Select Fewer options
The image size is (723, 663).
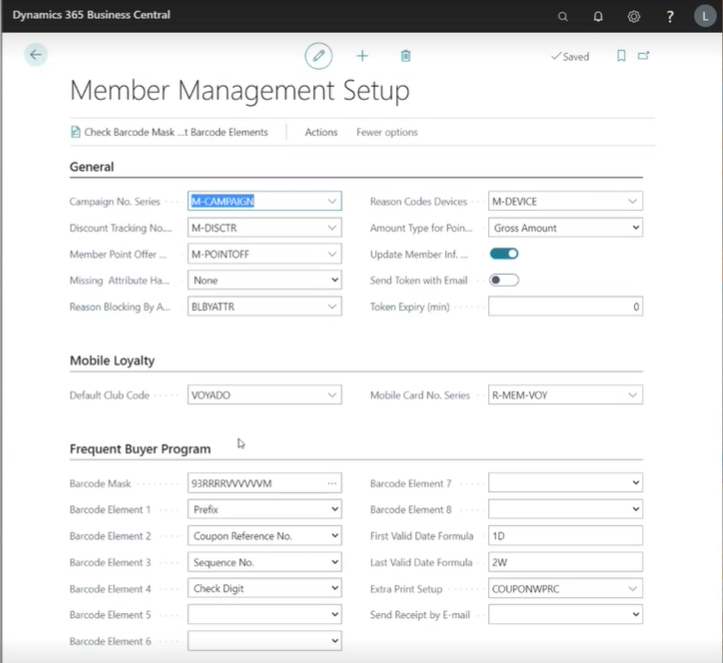point(387,132)
